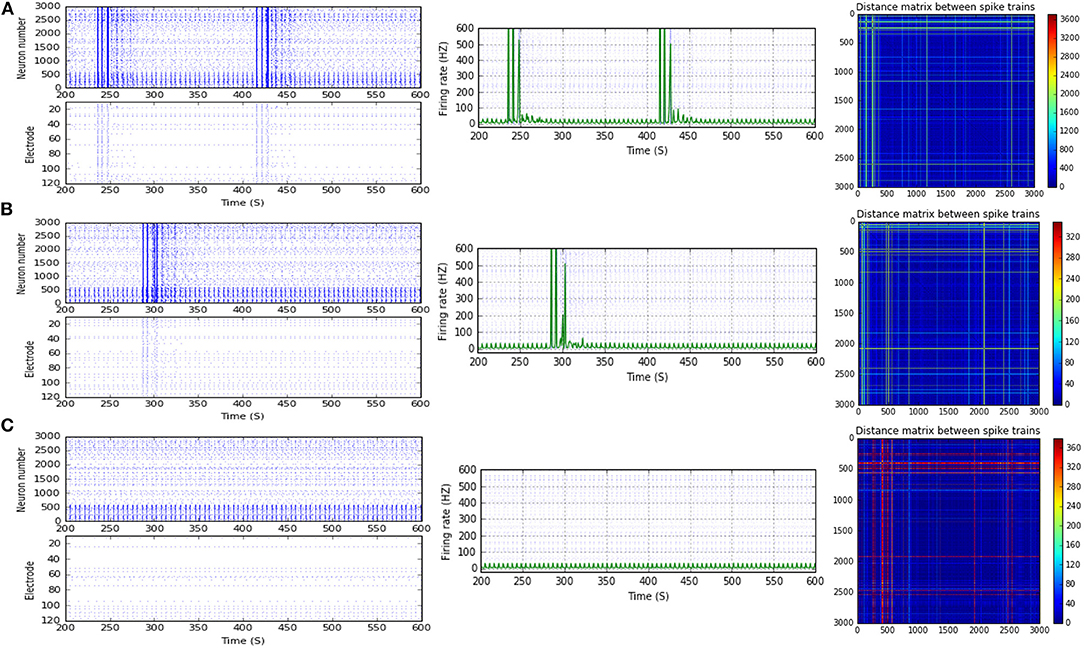The image size is (1084, 648).
Task: Click 'Neuron number' axis label in panel C
Action: tap(21, 479)
